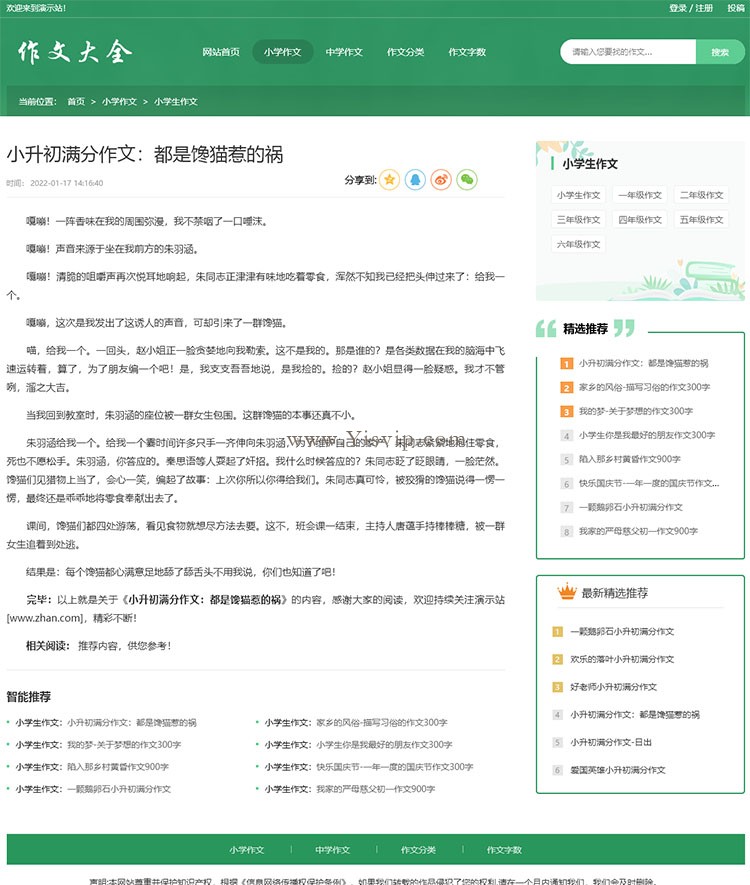Open recommended item 家乡的风俗-描写习俗的作文300字
Image resolution: width=750 pixels, height=885 pixels.
point(644,387)
